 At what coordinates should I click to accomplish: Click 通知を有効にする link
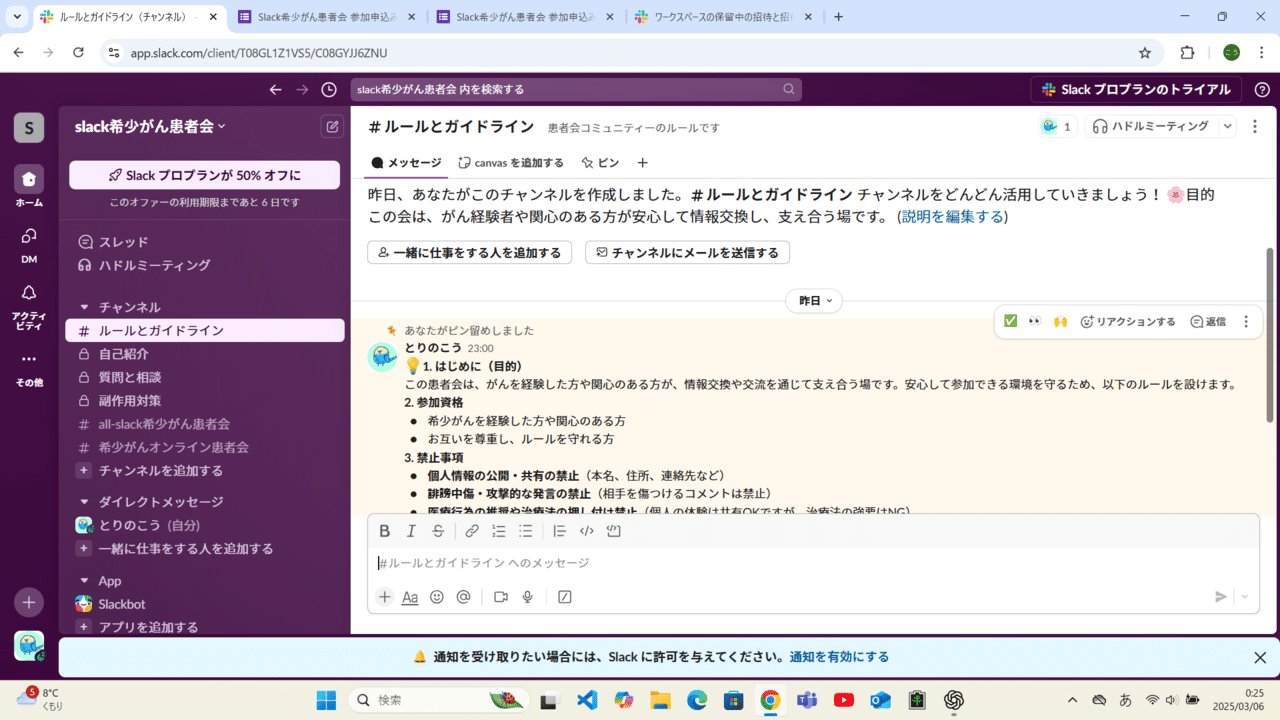[839, 657]
